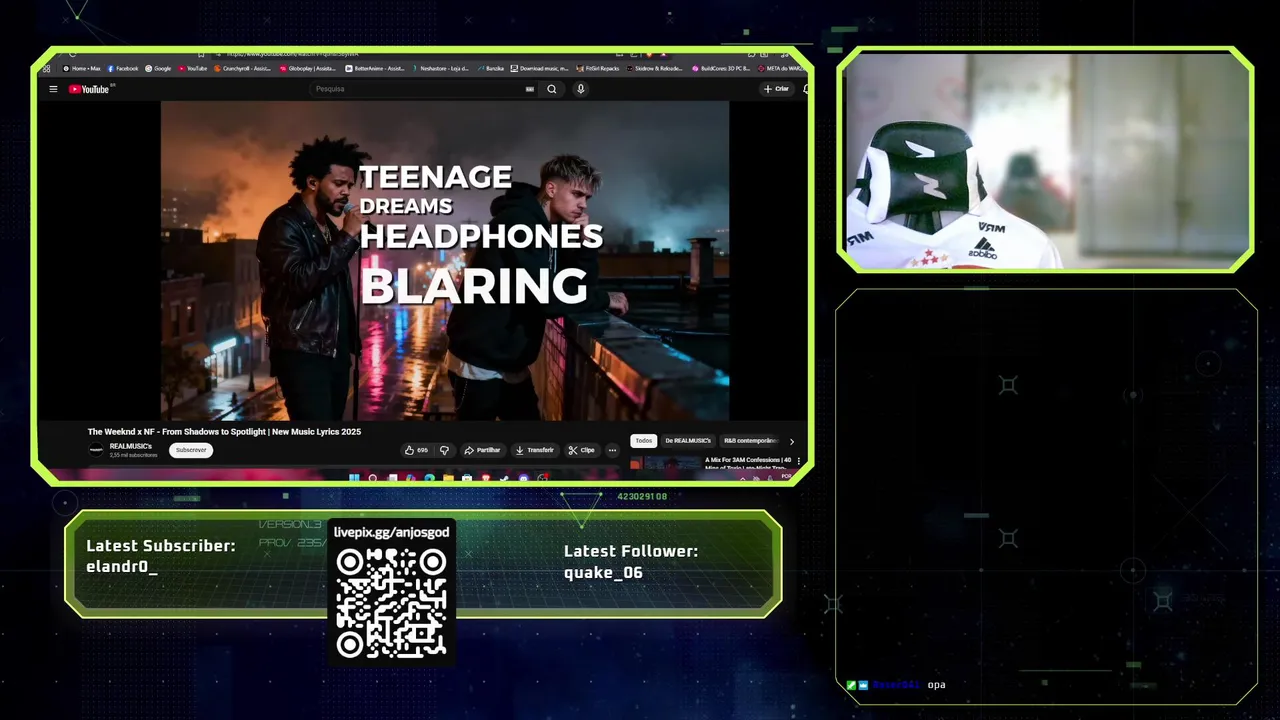
Task: Share the video via Partilhar
Action: click(482, 450)
